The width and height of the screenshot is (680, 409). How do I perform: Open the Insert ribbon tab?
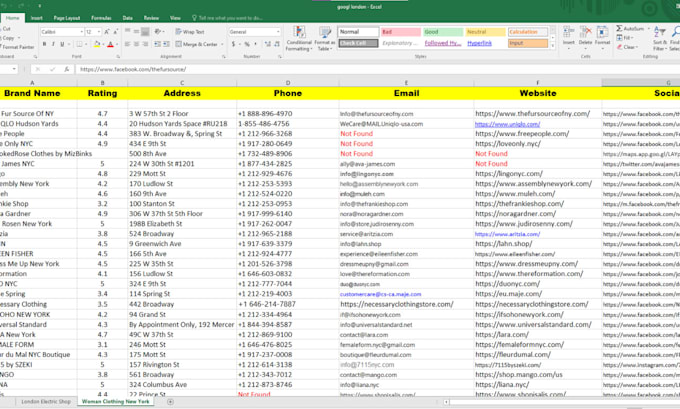(37, 18)
